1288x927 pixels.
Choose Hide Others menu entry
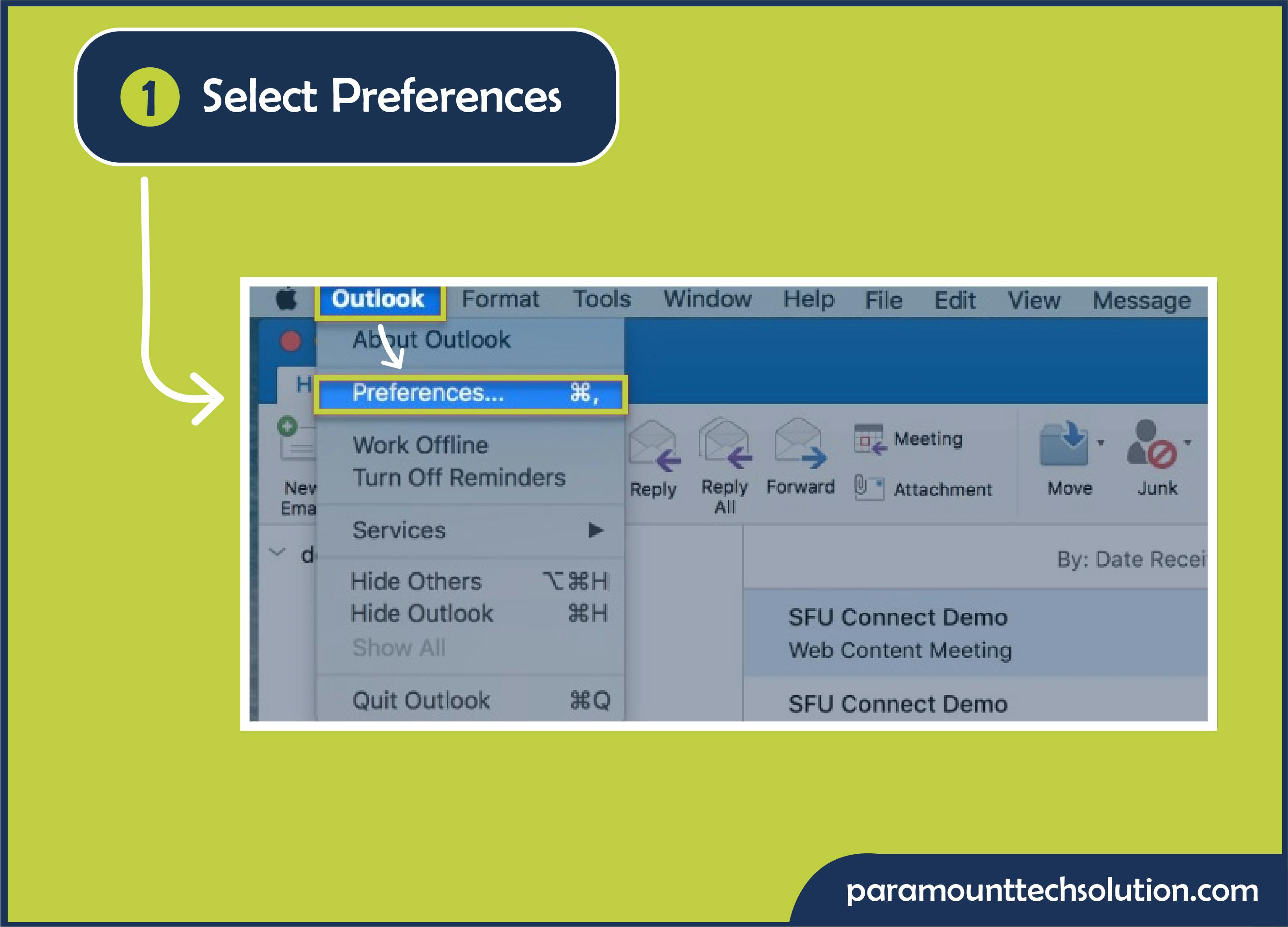[470, 582]
